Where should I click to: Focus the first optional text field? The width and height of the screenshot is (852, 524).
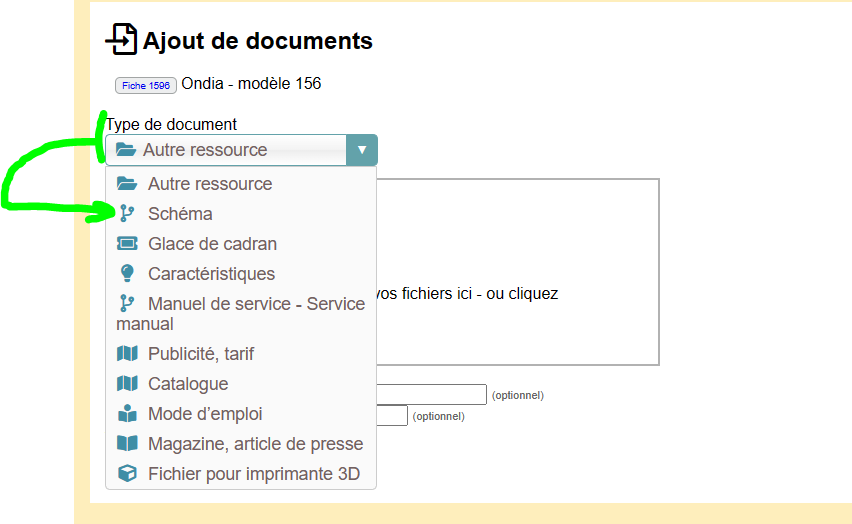pyautogui.click(x=431, y=395)
